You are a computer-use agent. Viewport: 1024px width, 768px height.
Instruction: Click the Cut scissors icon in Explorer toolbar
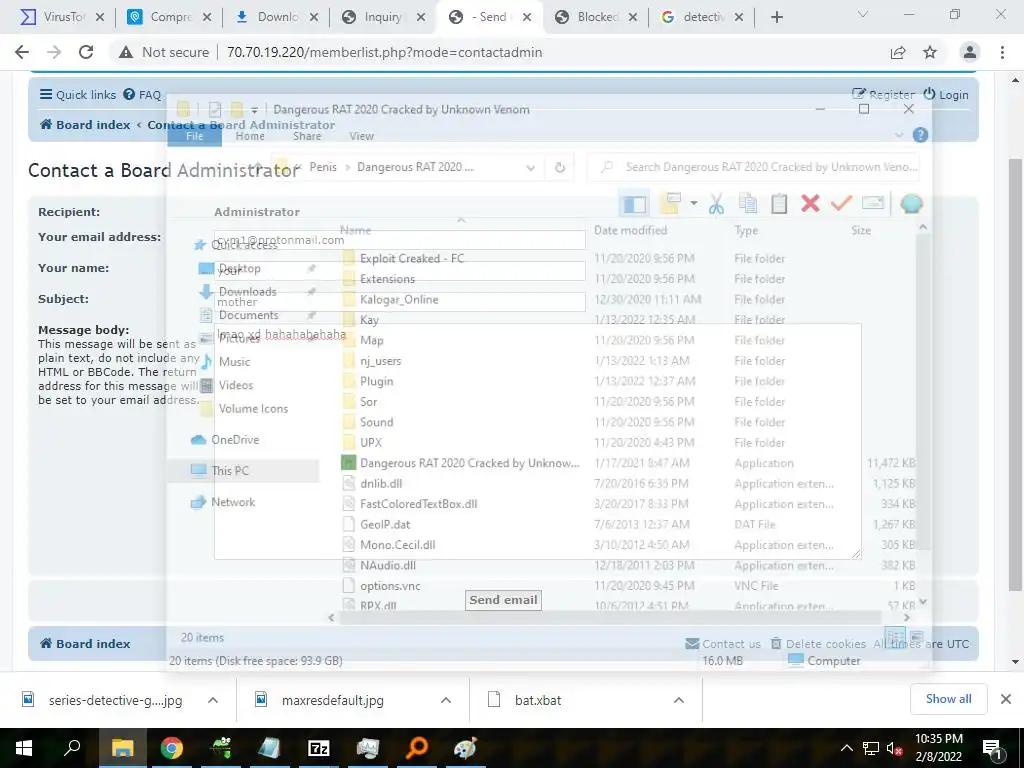point(716,204)
